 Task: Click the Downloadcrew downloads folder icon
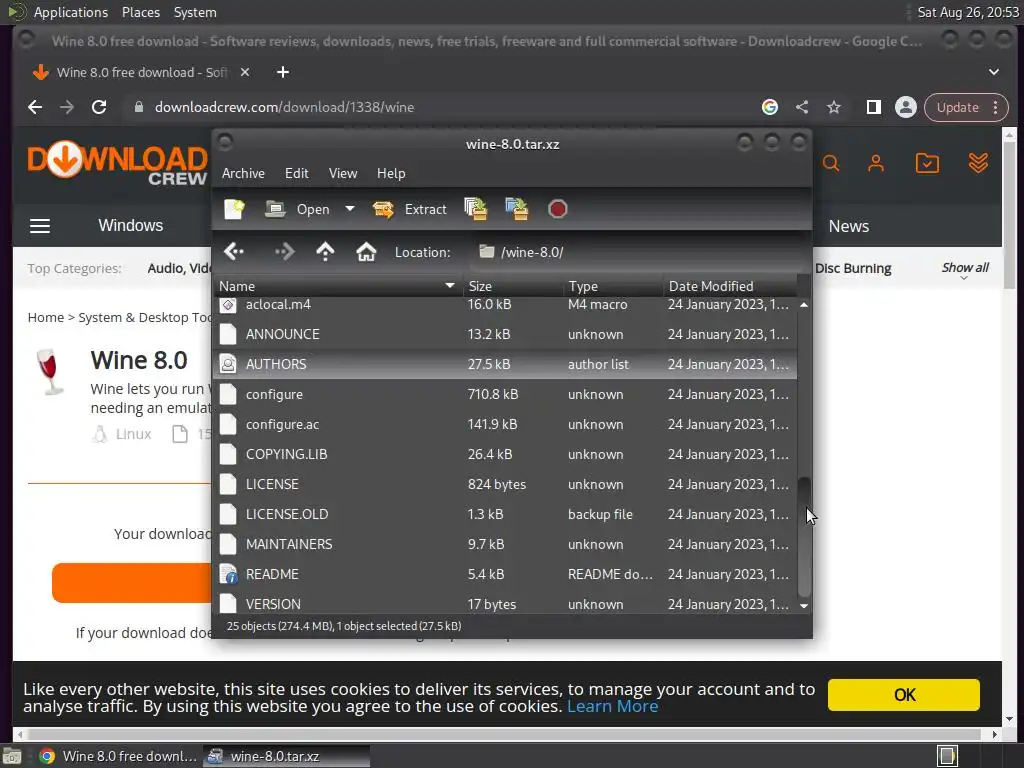[x=927, y=163]
